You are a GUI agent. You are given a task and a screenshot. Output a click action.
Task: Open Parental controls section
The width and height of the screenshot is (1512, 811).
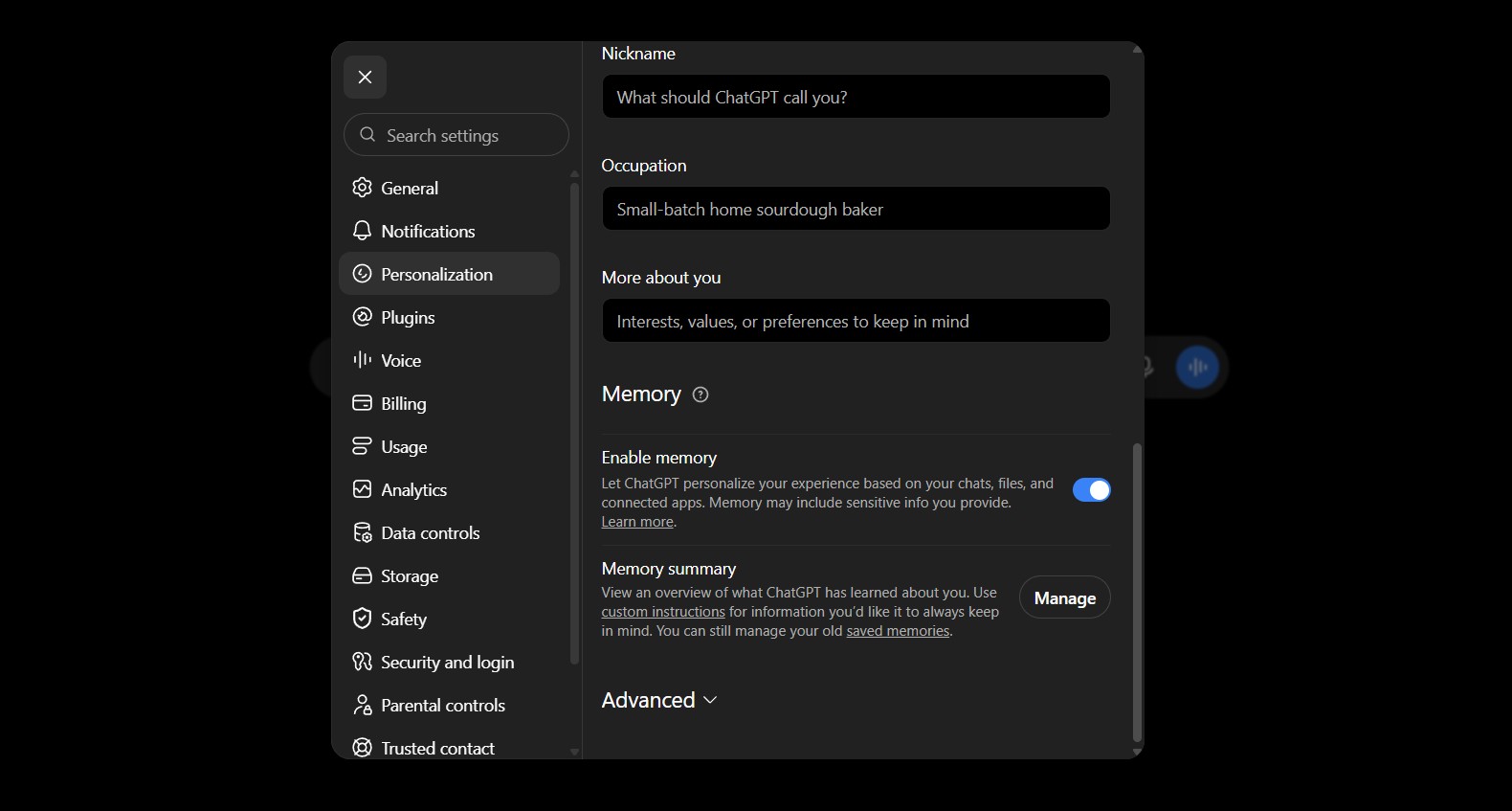point(449,705)
